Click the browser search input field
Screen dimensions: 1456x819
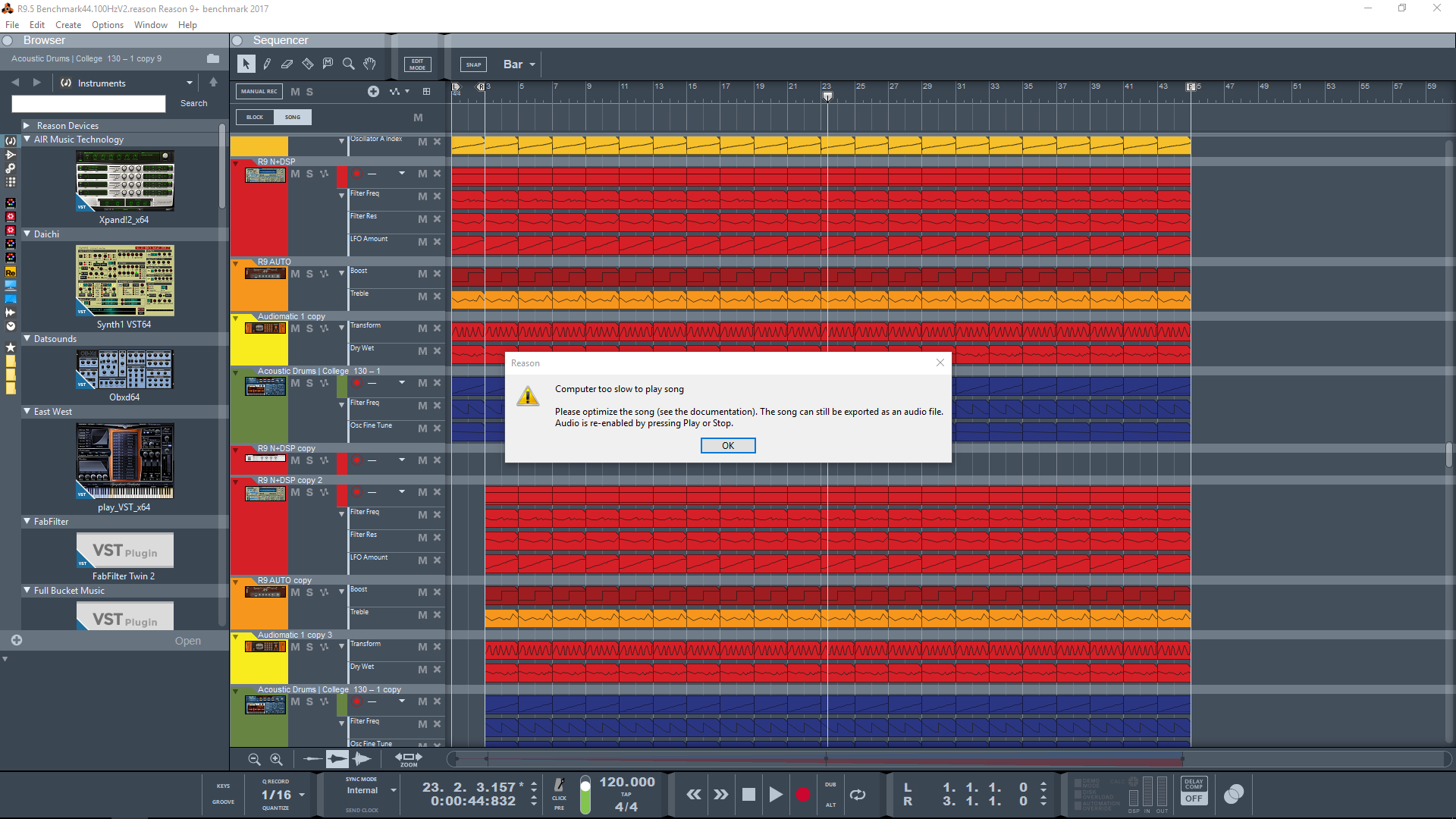pyautogui.click(x=89, y=104)
